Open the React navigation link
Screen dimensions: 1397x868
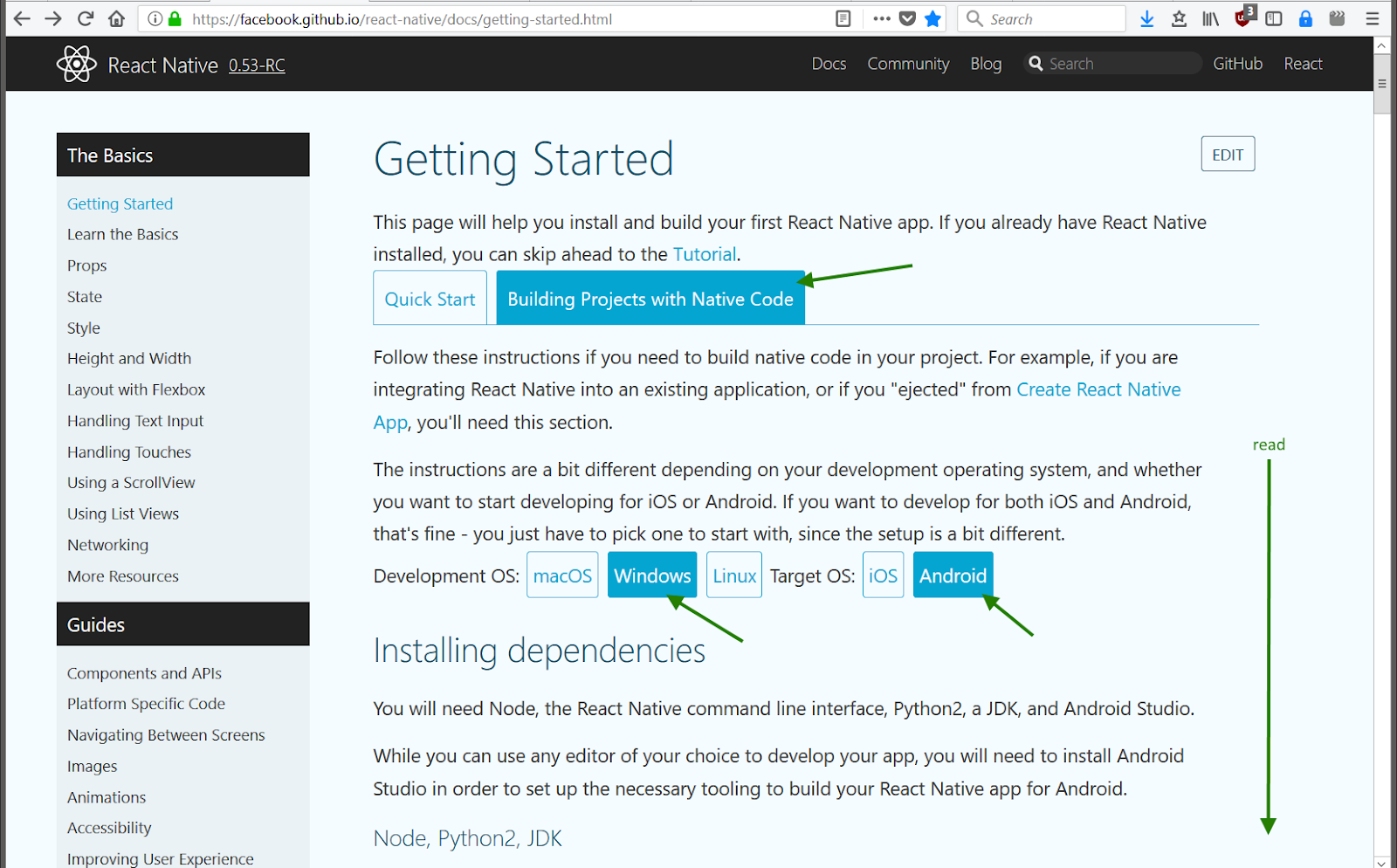(1303, 64)
